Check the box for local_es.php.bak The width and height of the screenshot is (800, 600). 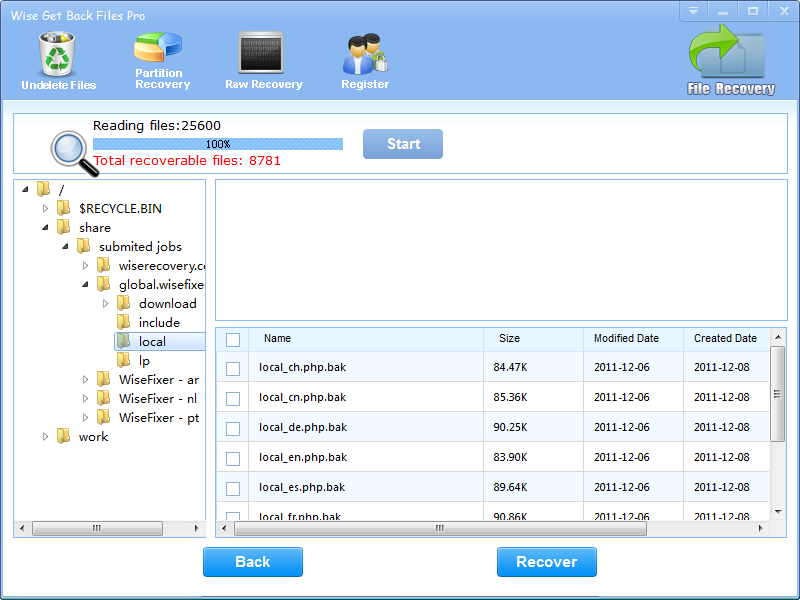[x=233, y=489]
